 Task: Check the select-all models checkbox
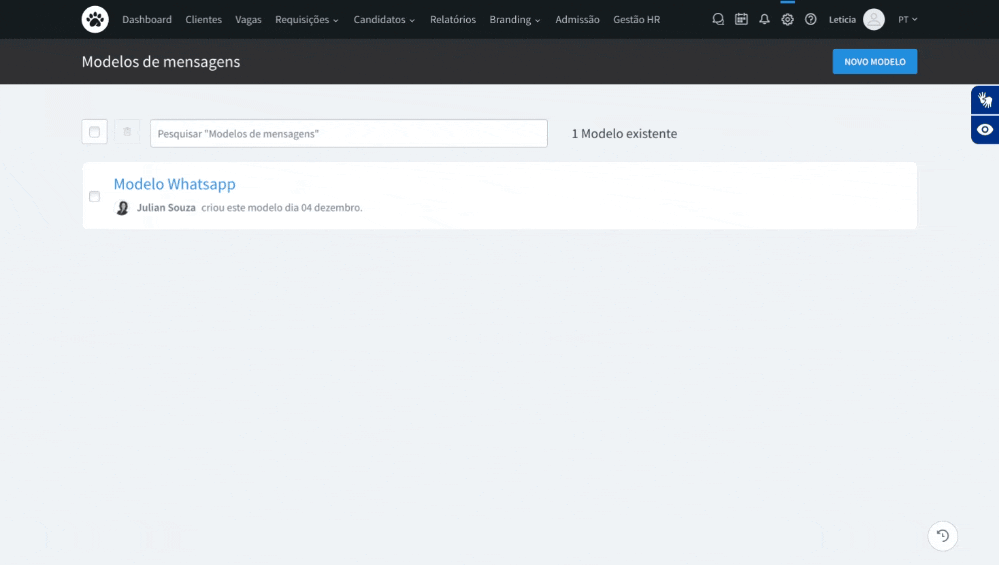pos(94,132)
